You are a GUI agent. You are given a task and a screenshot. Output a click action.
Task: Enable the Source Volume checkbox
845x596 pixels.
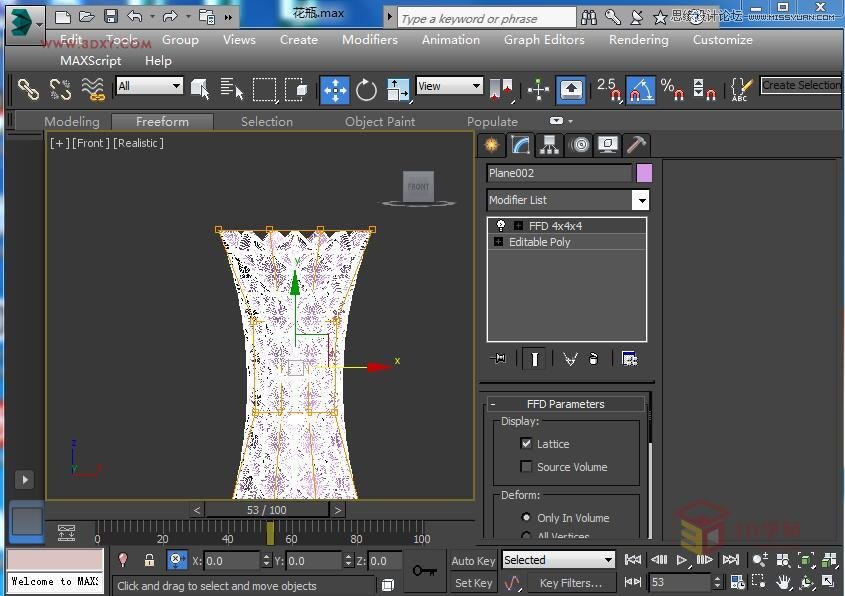click(x=526, y=466)
